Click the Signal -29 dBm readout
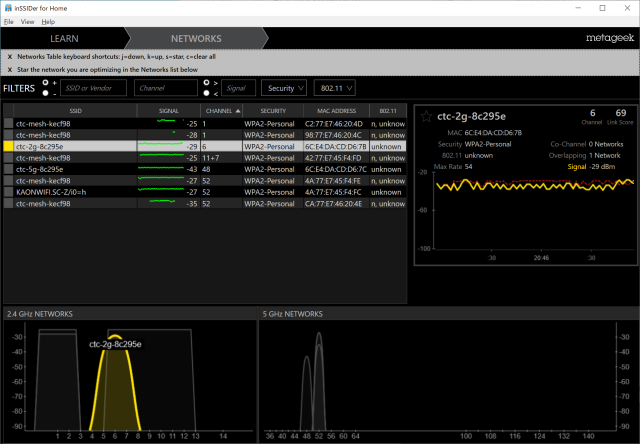Viewport: 640px width, 444px height. pyautogui.click(x=591, y=166)
